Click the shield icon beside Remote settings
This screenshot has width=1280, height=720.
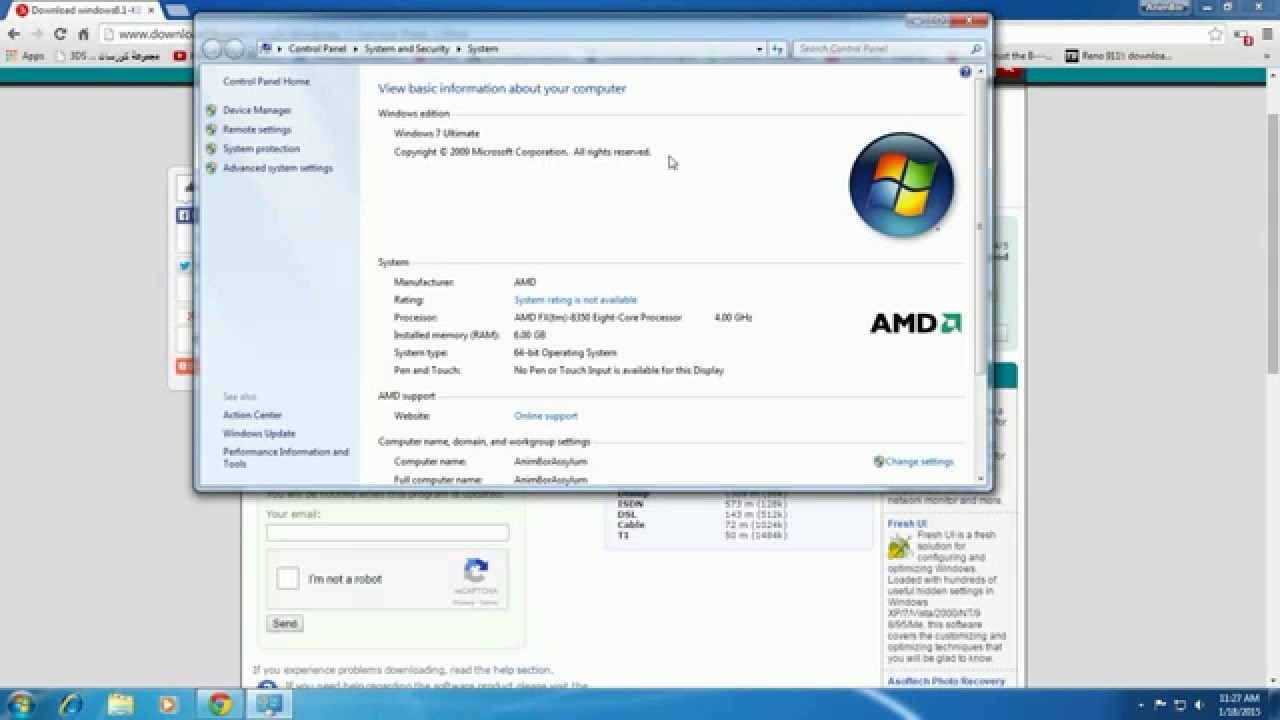click(211, 130)
